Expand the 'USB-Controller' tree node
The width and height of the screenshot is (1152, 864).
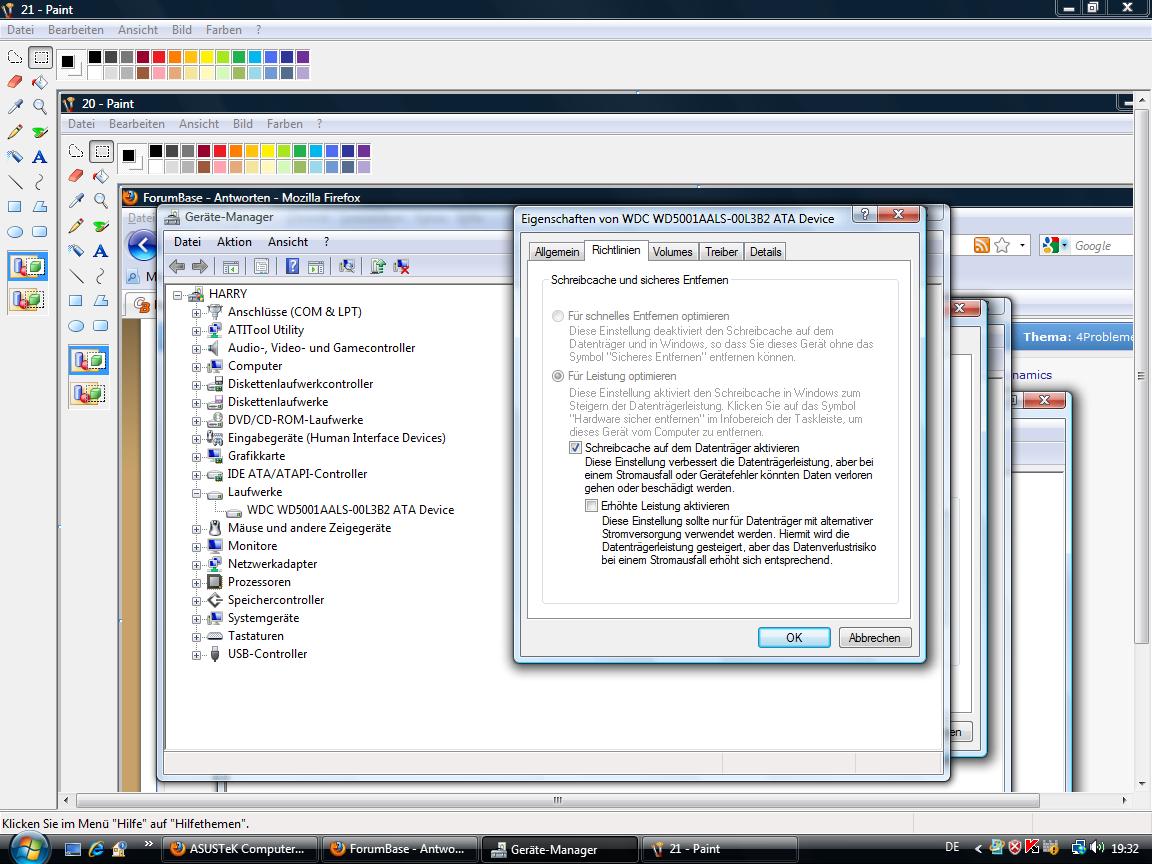click(x=196, y=655)
